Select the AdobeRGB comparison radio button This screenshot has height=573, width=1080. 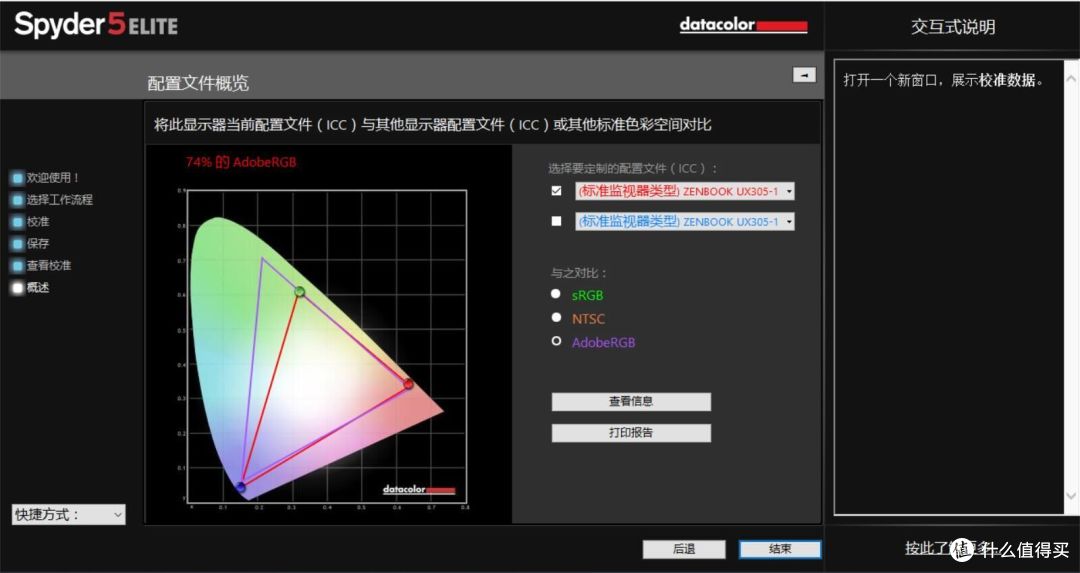point(556,341)
